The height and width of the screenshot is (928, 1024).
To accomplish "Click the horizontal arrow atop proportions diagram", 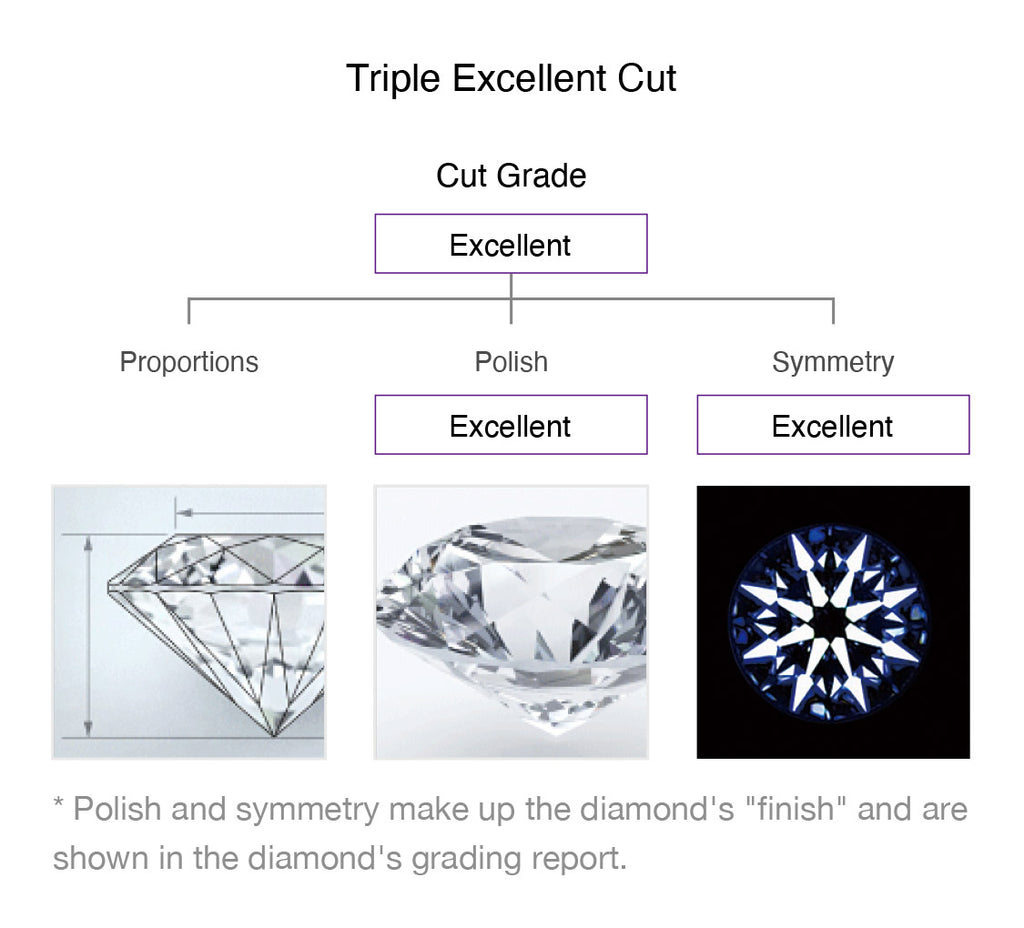I will click(250, 515).
